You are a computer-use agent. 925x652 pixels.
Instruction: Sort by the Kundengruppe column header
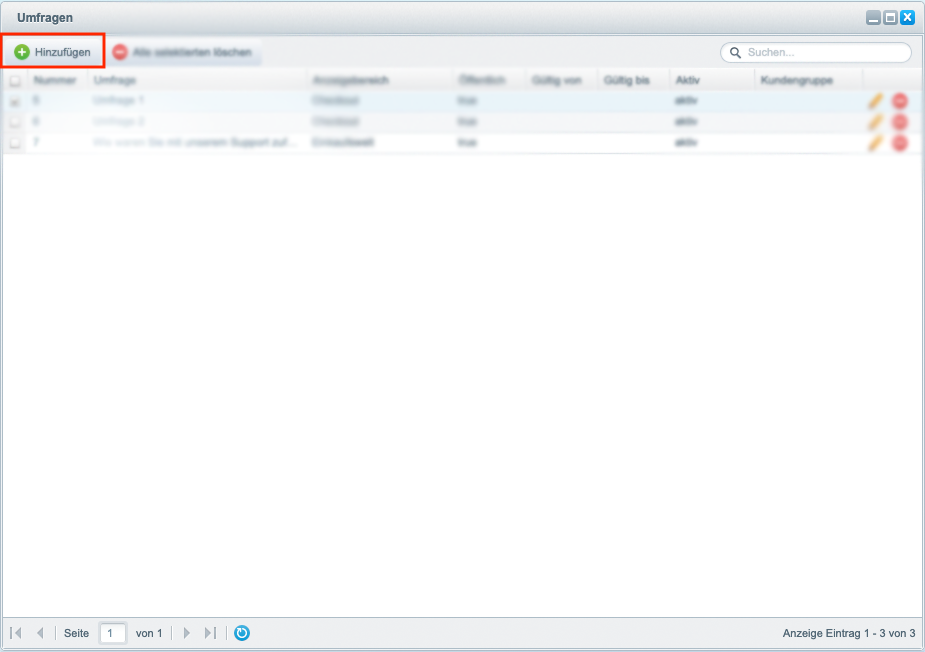click(x=797, y=80)
